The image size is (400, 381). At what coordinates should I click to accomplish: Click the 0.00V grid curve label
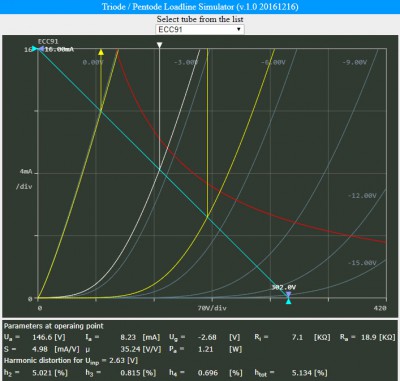93,62
